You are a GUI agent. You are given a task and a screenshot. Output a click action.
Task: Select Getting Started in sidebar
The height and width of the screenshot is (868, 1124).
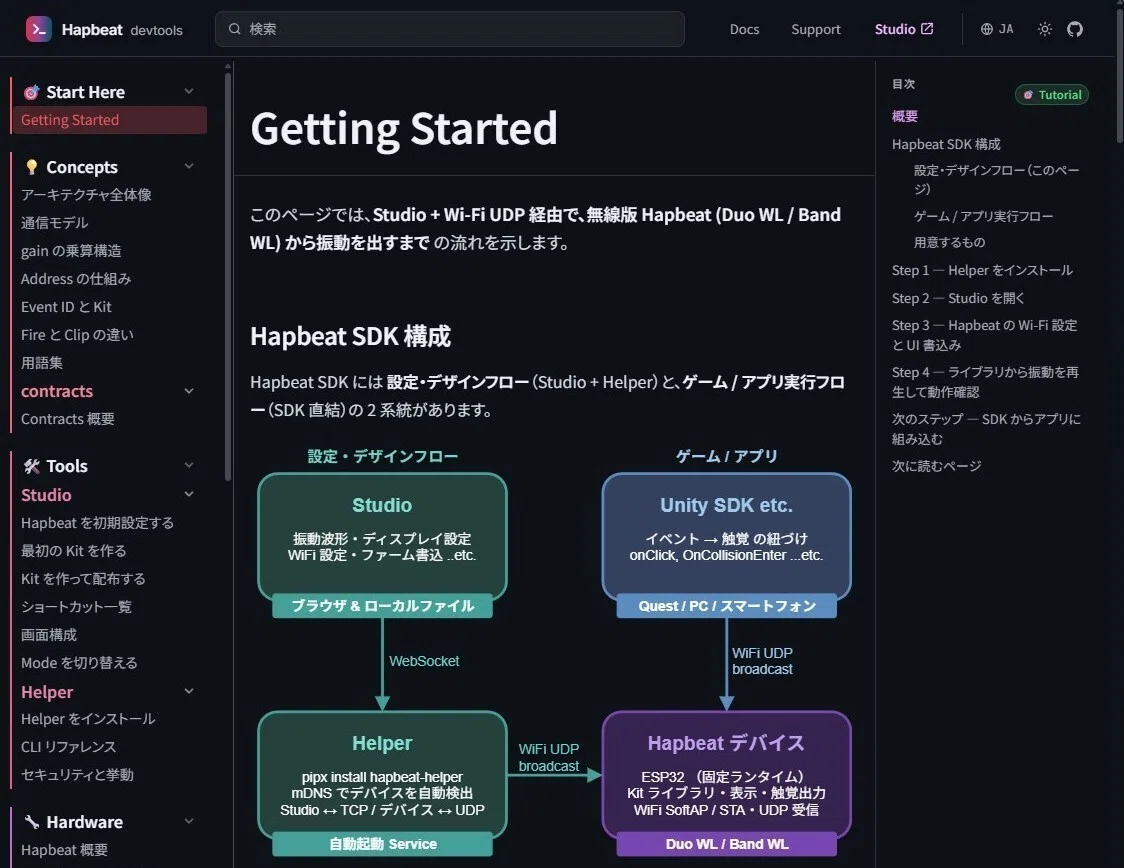[110, 120]
